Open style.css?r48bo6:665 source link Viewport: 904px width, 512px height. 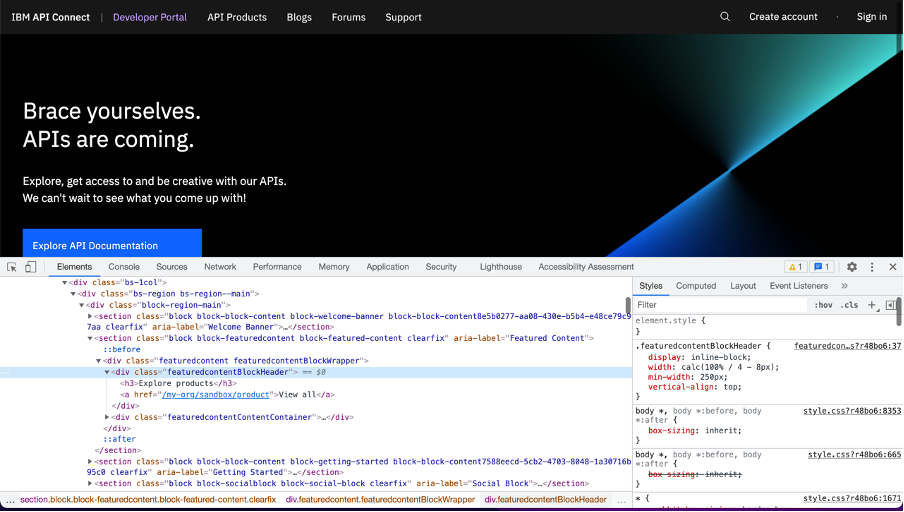[x=854, y=455]
